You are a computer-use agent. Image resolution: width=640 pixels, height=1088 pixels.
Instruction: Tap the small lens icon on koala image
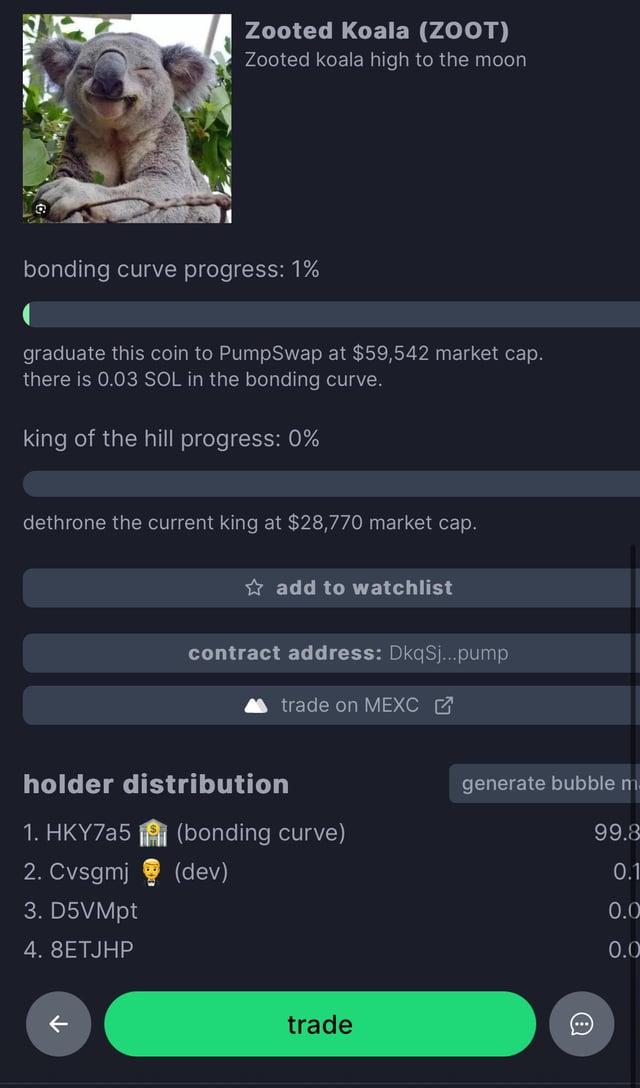tap(41, 208)
